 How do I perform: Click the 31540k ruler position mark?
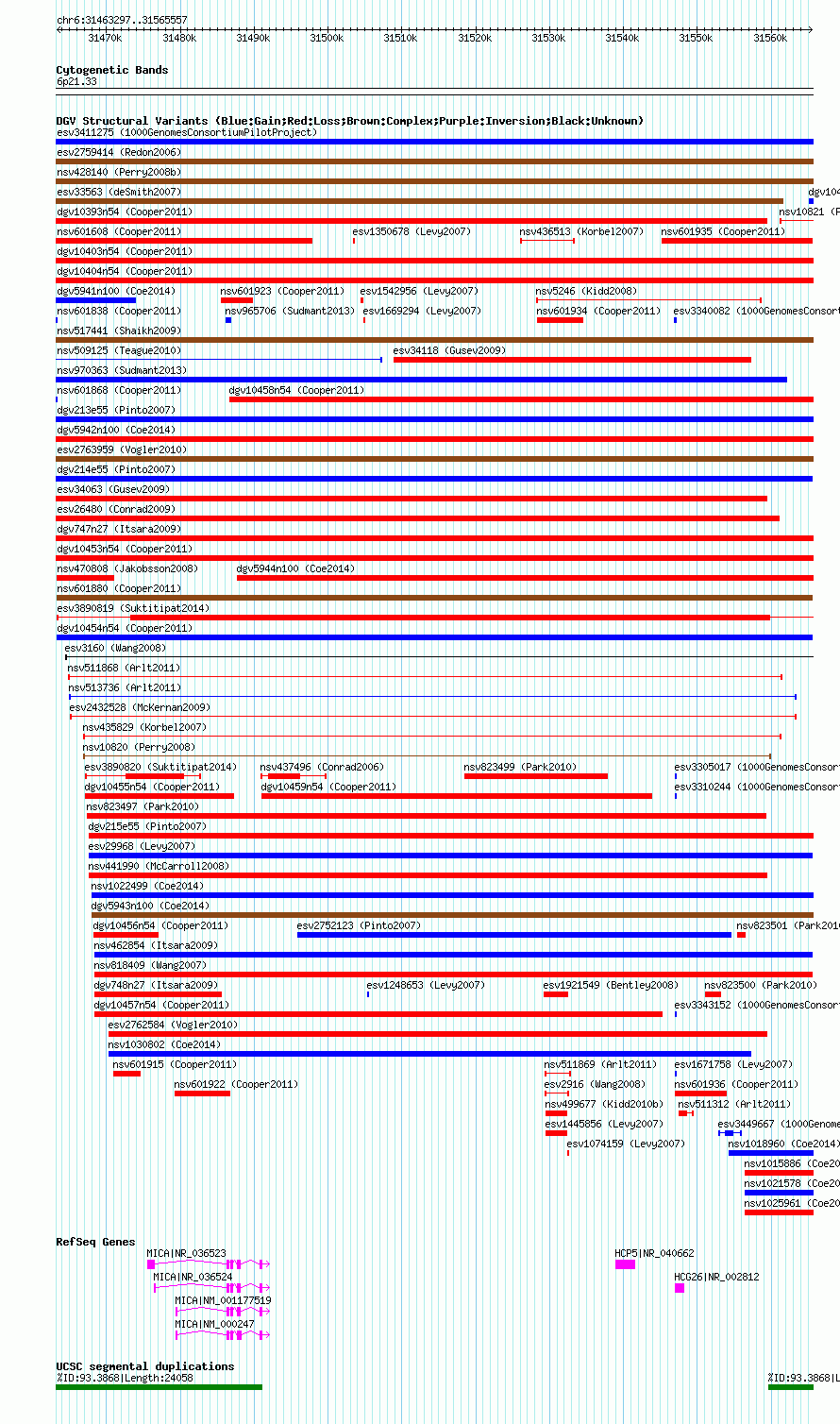click(x=622, y=38)
